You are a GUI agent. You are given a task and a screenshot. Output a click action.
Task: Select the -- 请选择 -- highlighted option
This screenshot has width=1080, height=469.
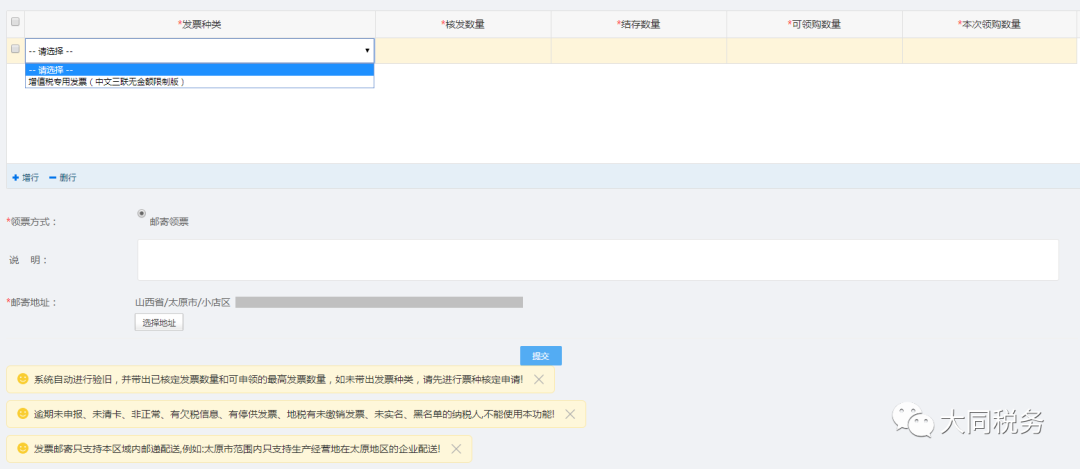click(x=200, y=70)
